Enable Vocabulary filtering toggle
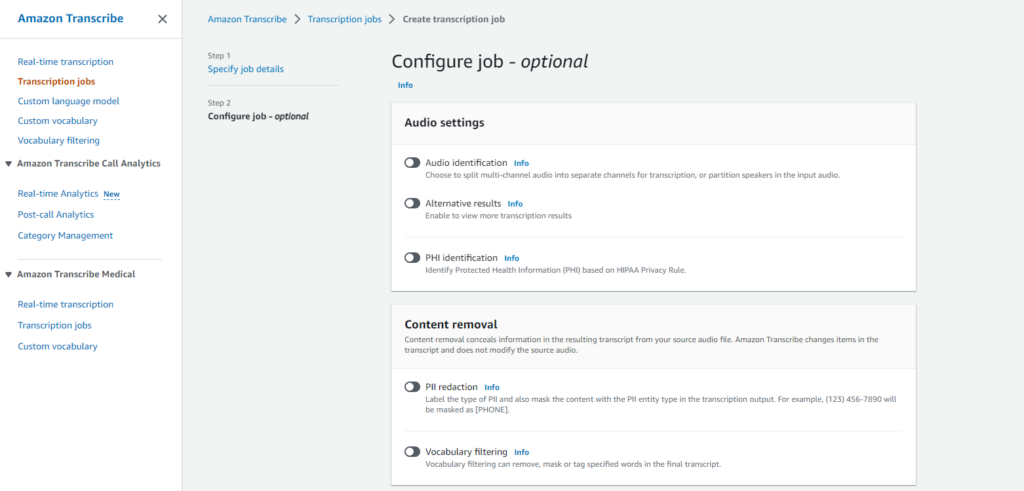This screenshot has width=1024, height=491. (x=412, y=451)
